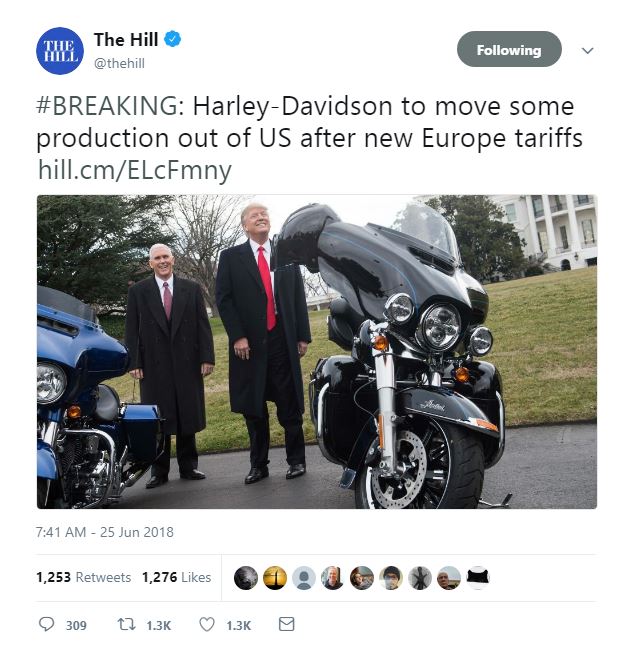Open first liker's dark avatar

(x=246, y=578)
